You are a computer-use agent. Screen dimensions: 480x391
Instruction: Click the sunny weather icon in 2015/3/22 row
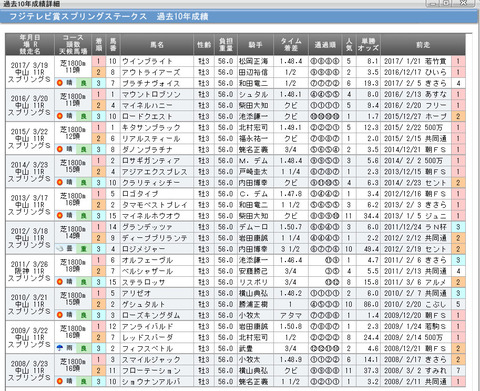click(60, 149)
